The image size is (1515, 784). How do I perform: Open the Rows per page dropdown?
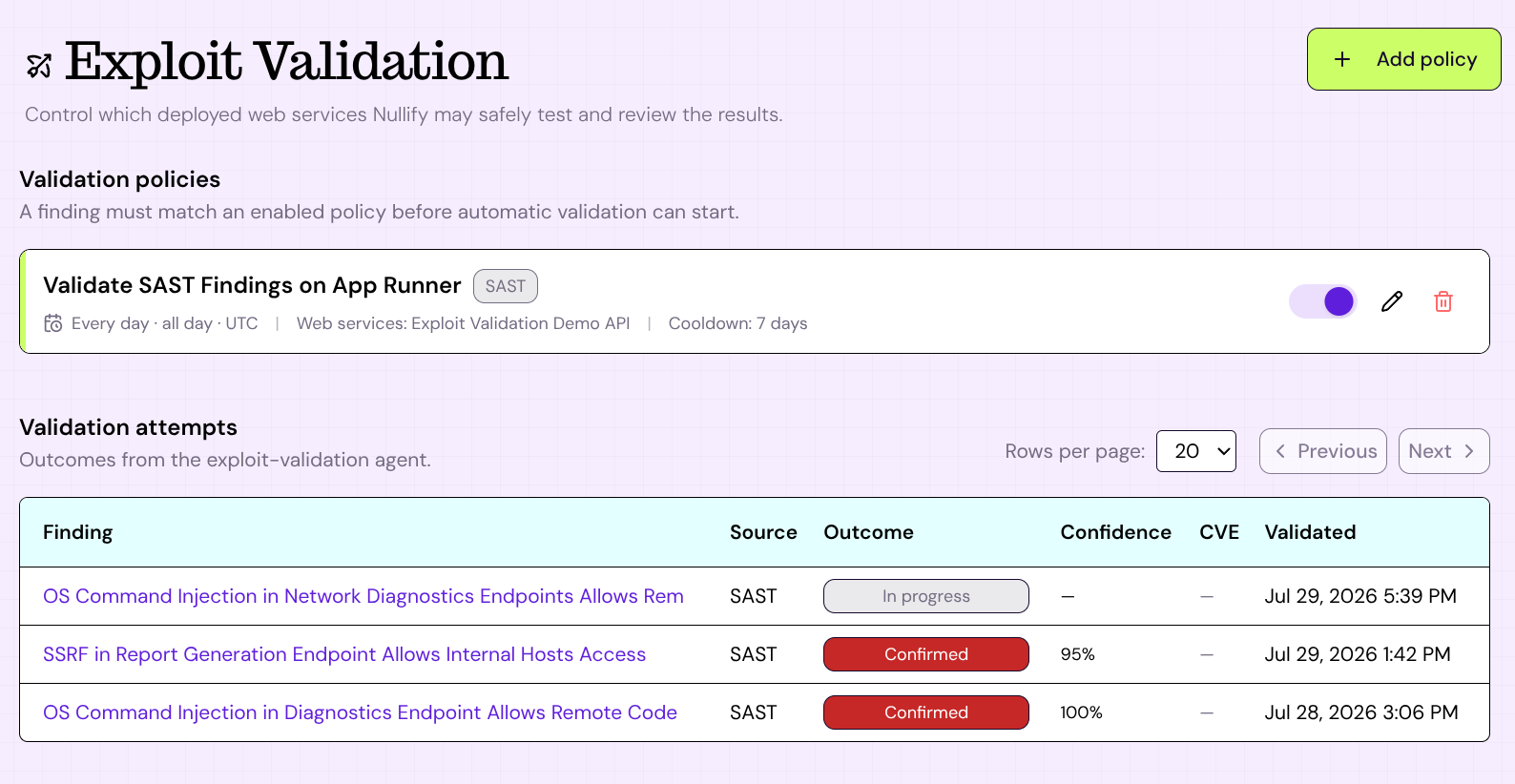(x=1196, y=451)
